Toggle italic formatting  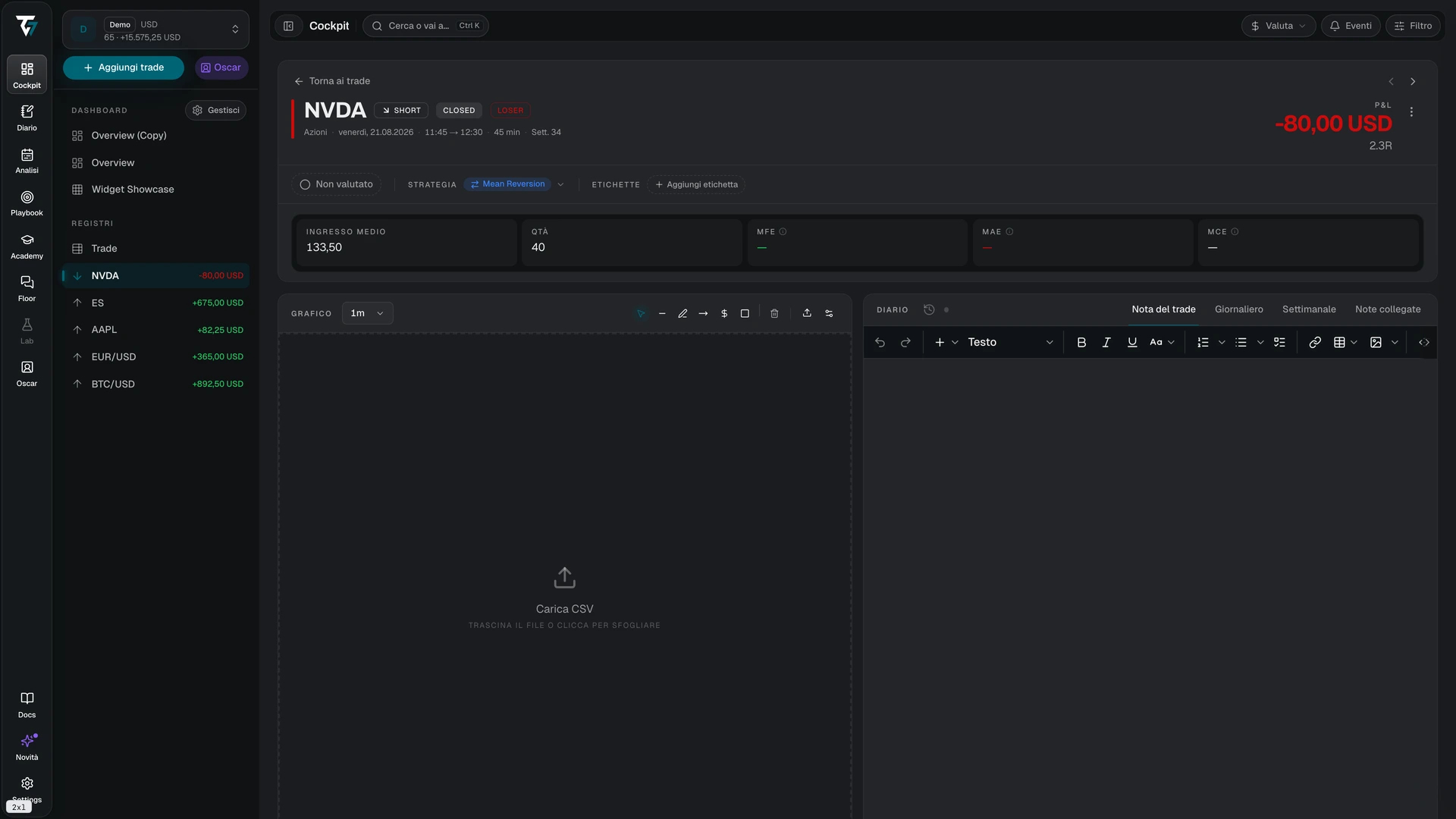point(1106,343)
